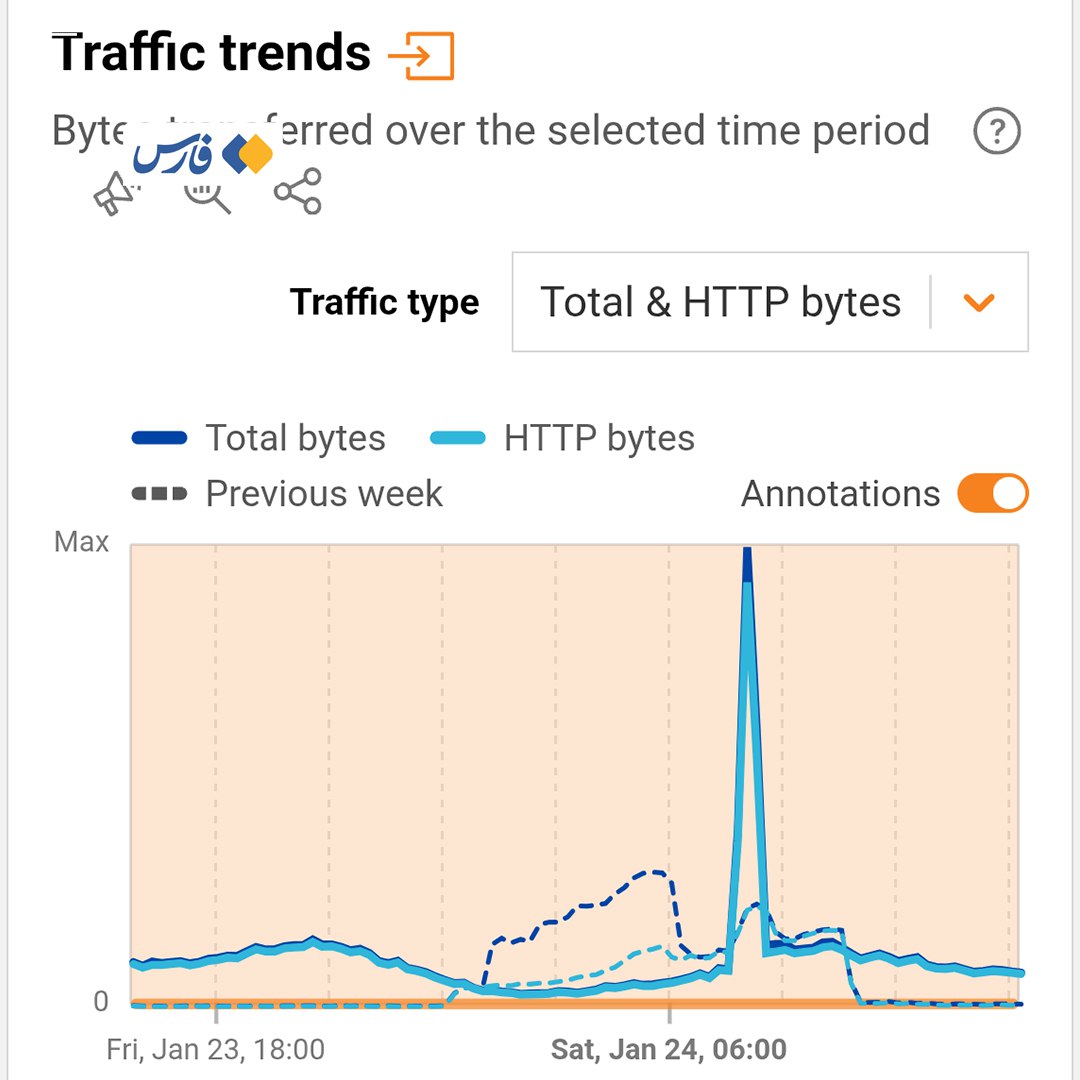This screenshot has height=1080, width=1080.
Task: Open the Total & HTTP bytes dropdown
Action: coord(720,302)
